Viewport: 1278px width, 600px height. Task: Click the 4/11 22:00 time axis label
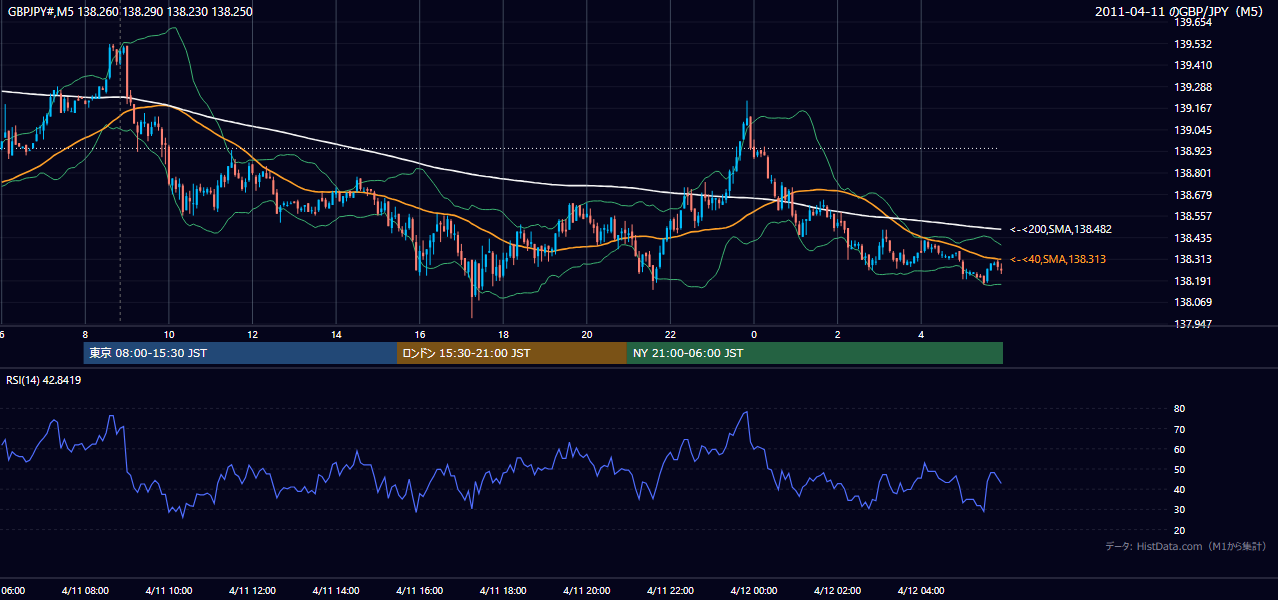click(x=670, y=590)
